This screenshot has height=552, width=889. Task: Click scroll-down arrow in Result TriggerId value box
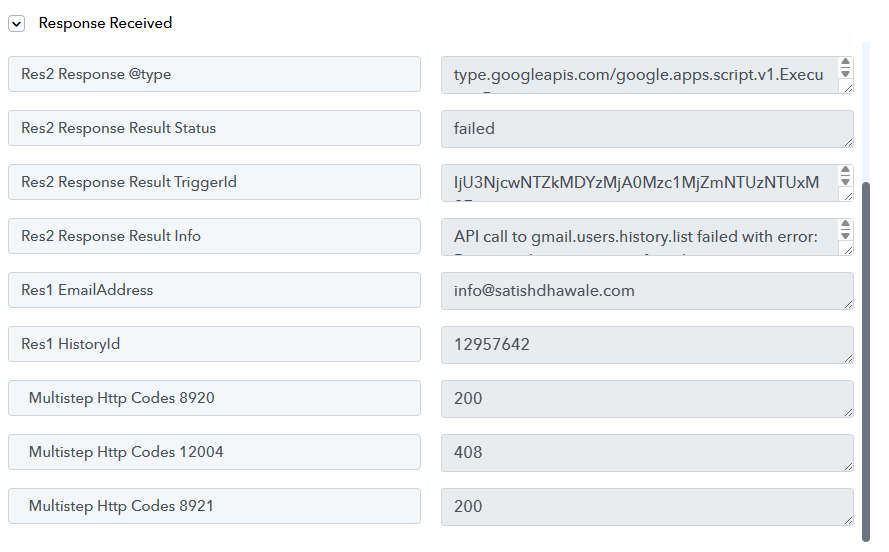pos(846,182)
